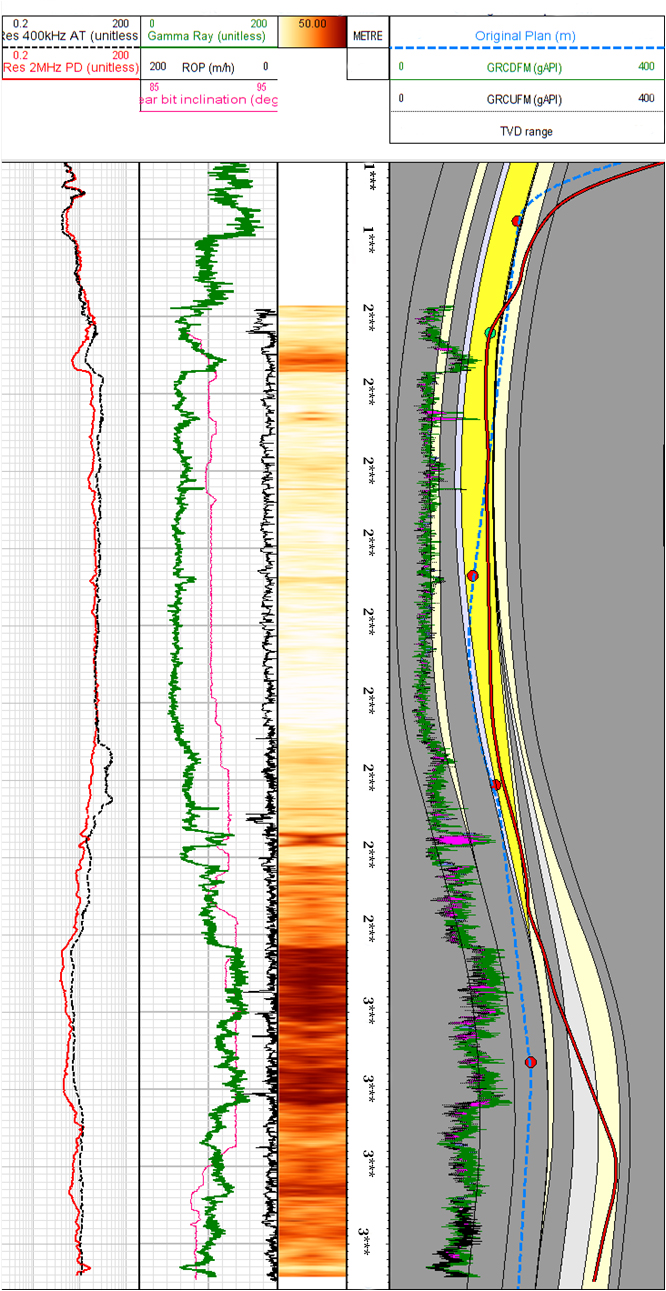Select the second red marker from the top

[x=473, y=576]
